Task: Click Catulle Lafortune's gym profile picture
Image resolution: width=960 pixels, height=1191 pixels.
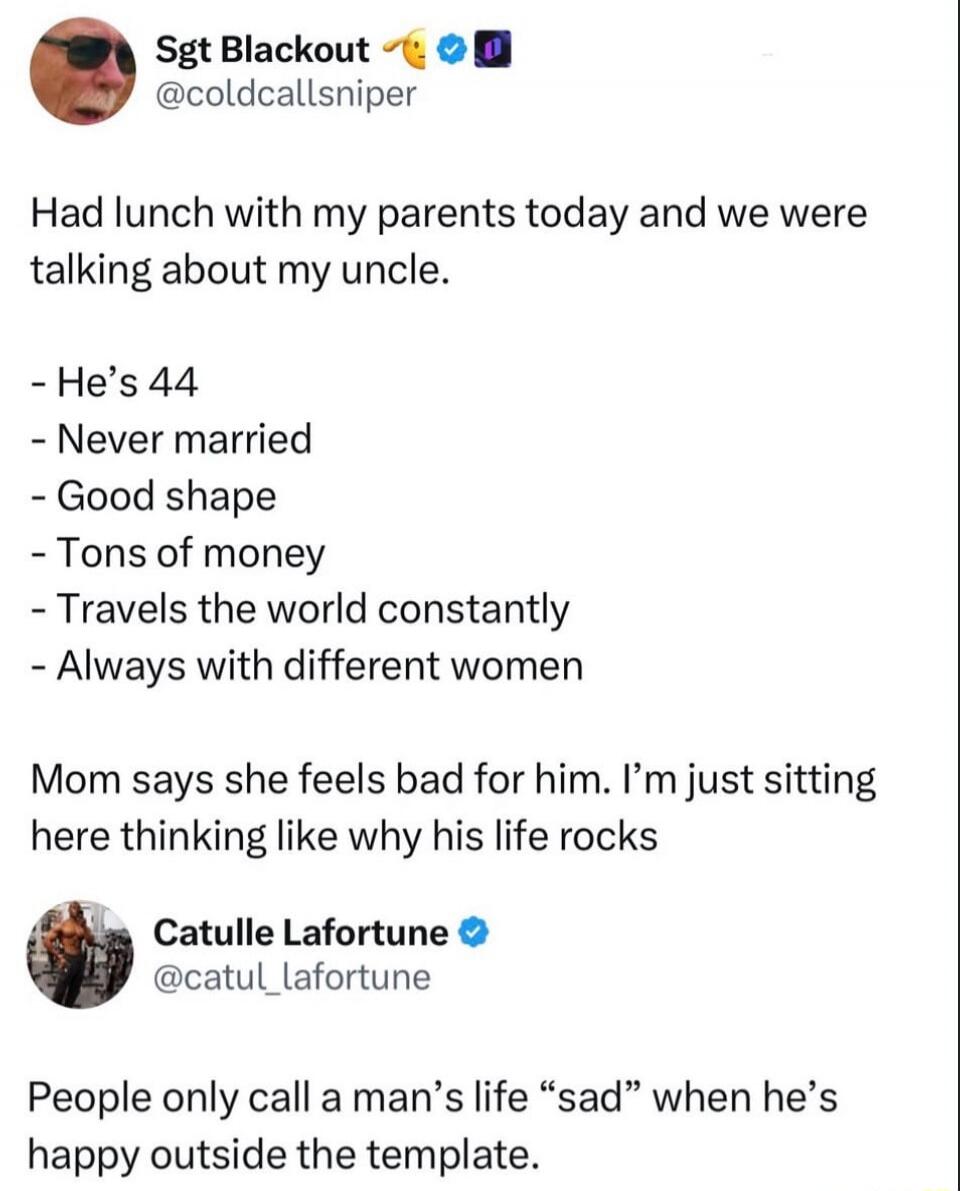Action: pos(80,954)
